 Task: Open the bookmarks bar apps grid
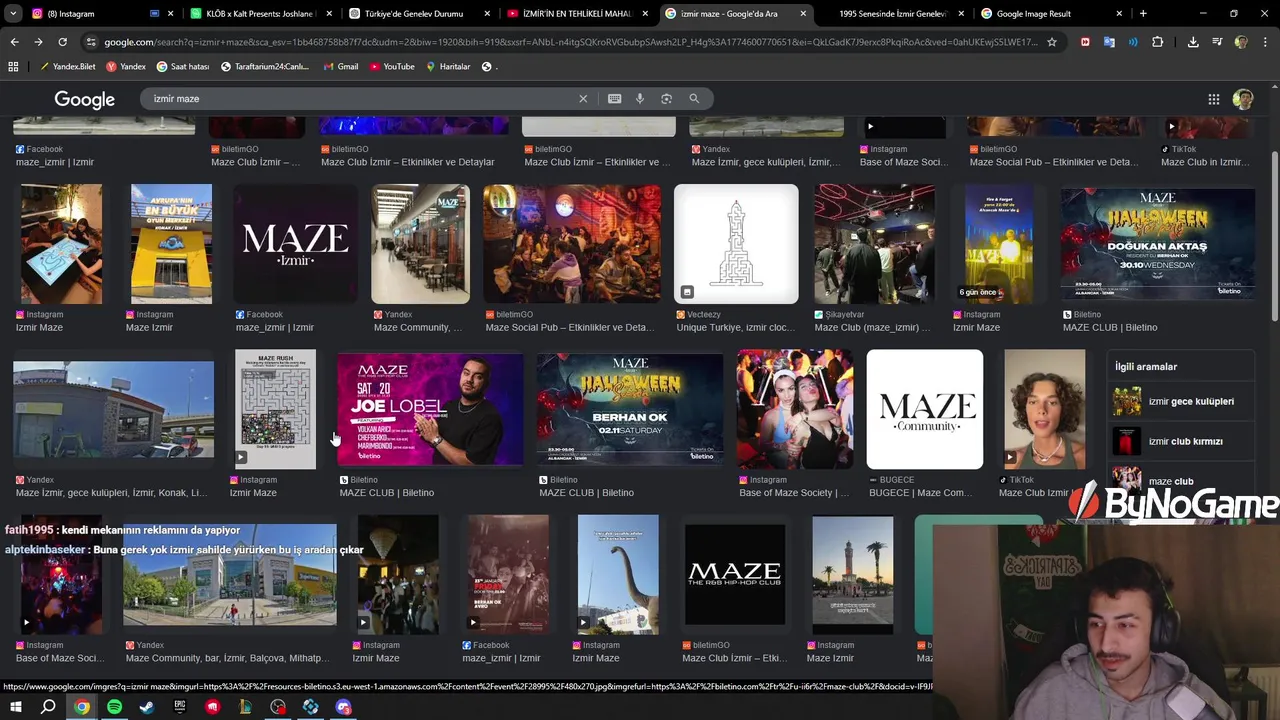pos(13,66)
